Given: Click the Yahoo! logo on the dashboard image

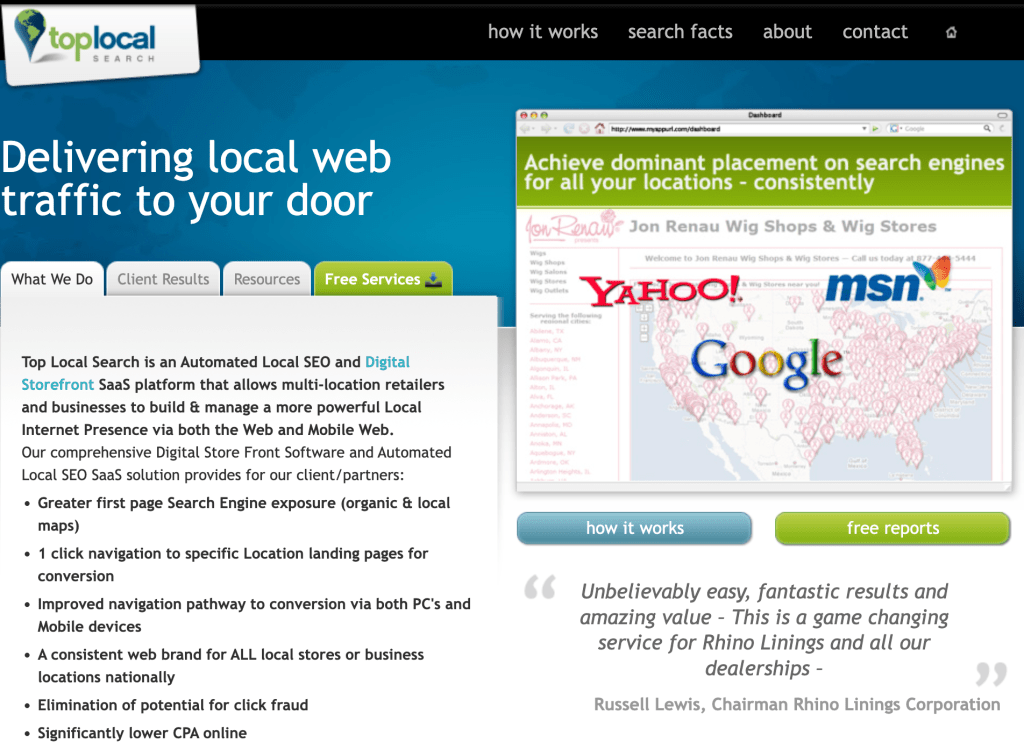Looking at the screenshot, I should click(662, 290).
